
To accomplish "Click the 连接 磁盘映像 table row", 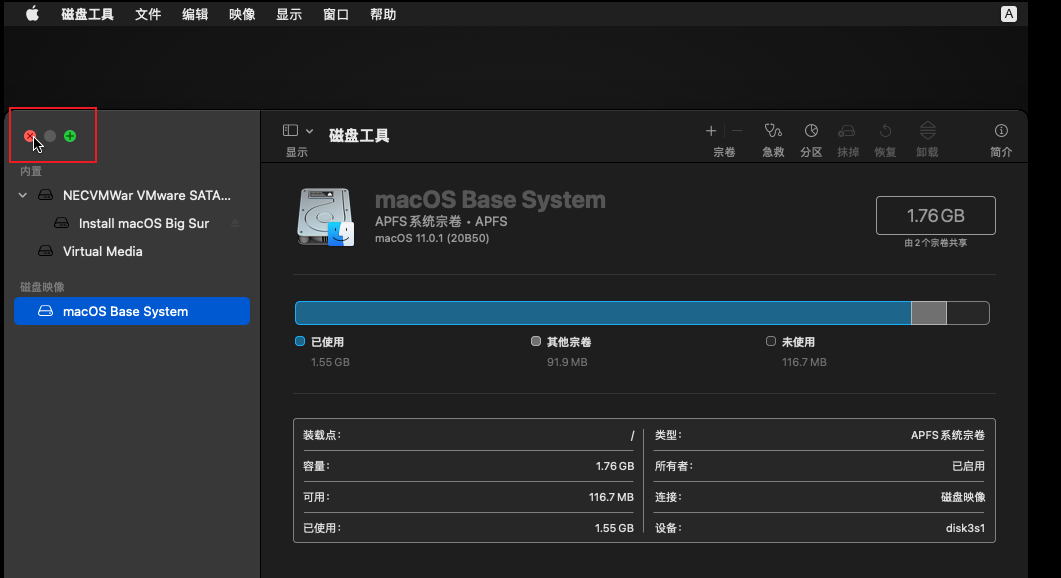I will 819,497.
